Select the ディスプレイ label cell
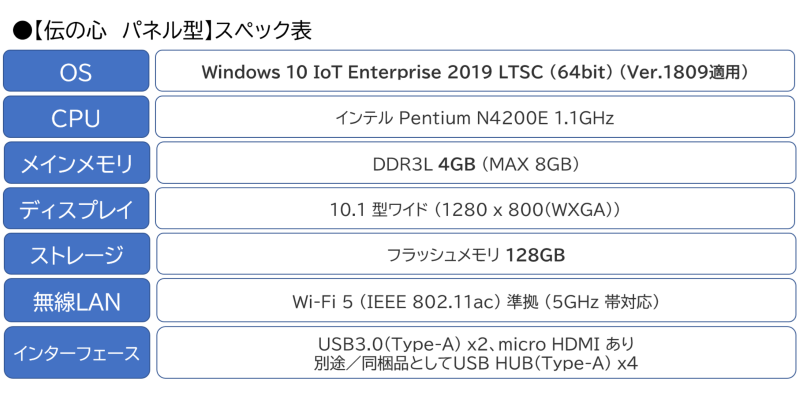 pyautogui.click(x=76, y=210)
